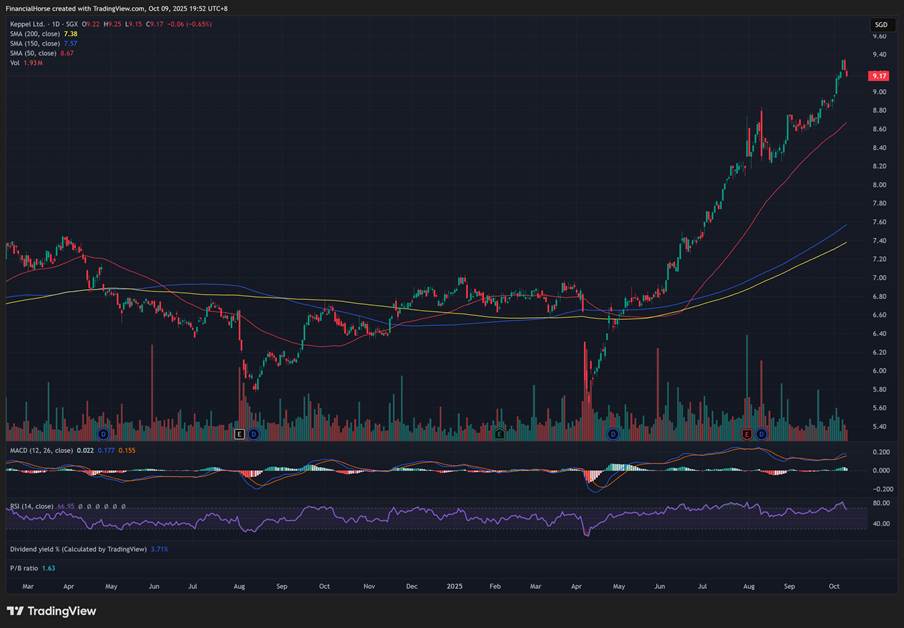
Task: Click the Vol volume indicator label
Action: click(15, 62)
